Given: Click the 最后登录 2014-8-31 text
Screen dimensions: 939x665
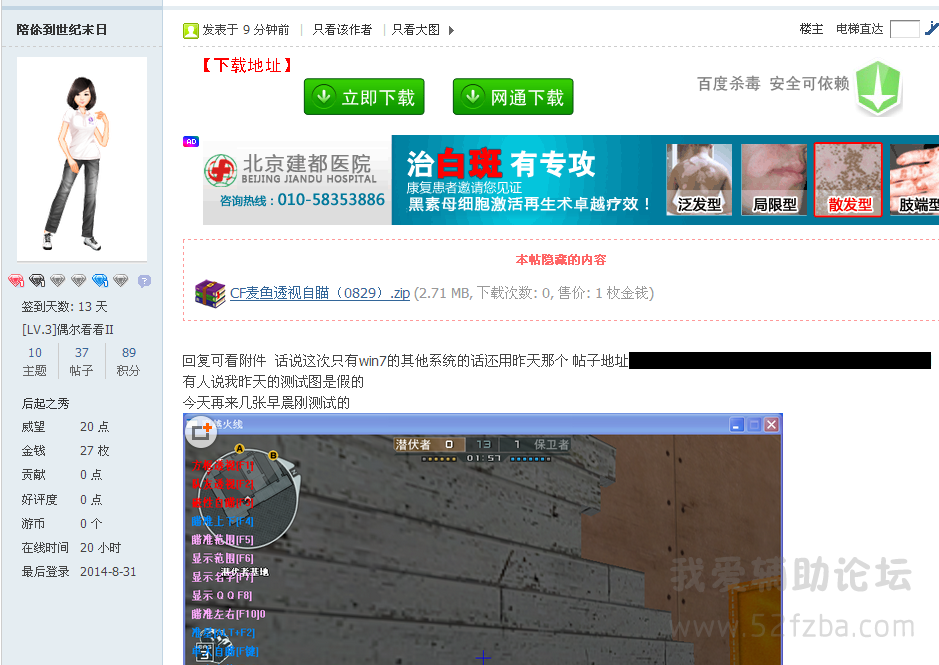Looking at the screenshot, I should [x=79, y=572].
